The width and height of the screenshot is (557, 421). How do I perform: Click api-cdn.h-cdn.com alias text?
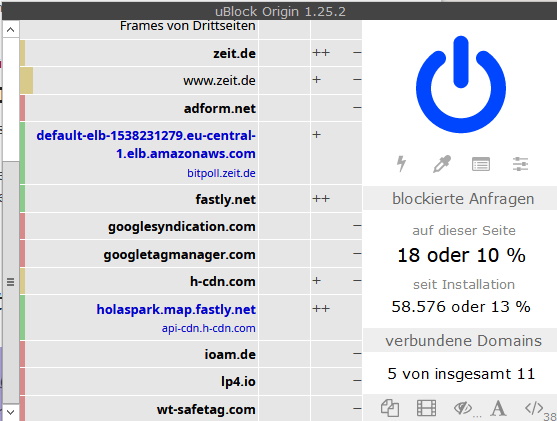[x=209, y=328]
